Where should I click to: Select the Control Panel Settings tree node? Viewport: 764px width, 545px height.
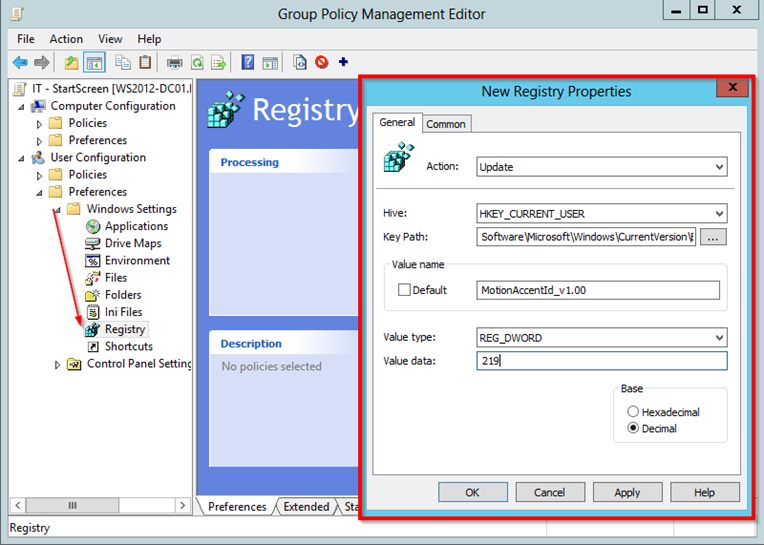[x=138, y=364]
